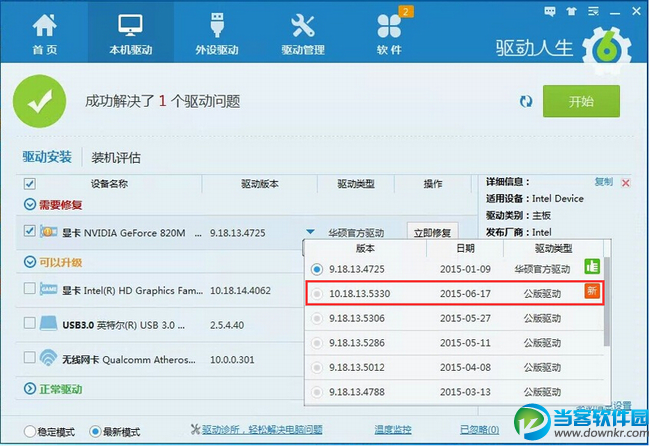Click the 复制 link in details panel
Viewport: 650px width, 447px height.
[x=603, y=182]
